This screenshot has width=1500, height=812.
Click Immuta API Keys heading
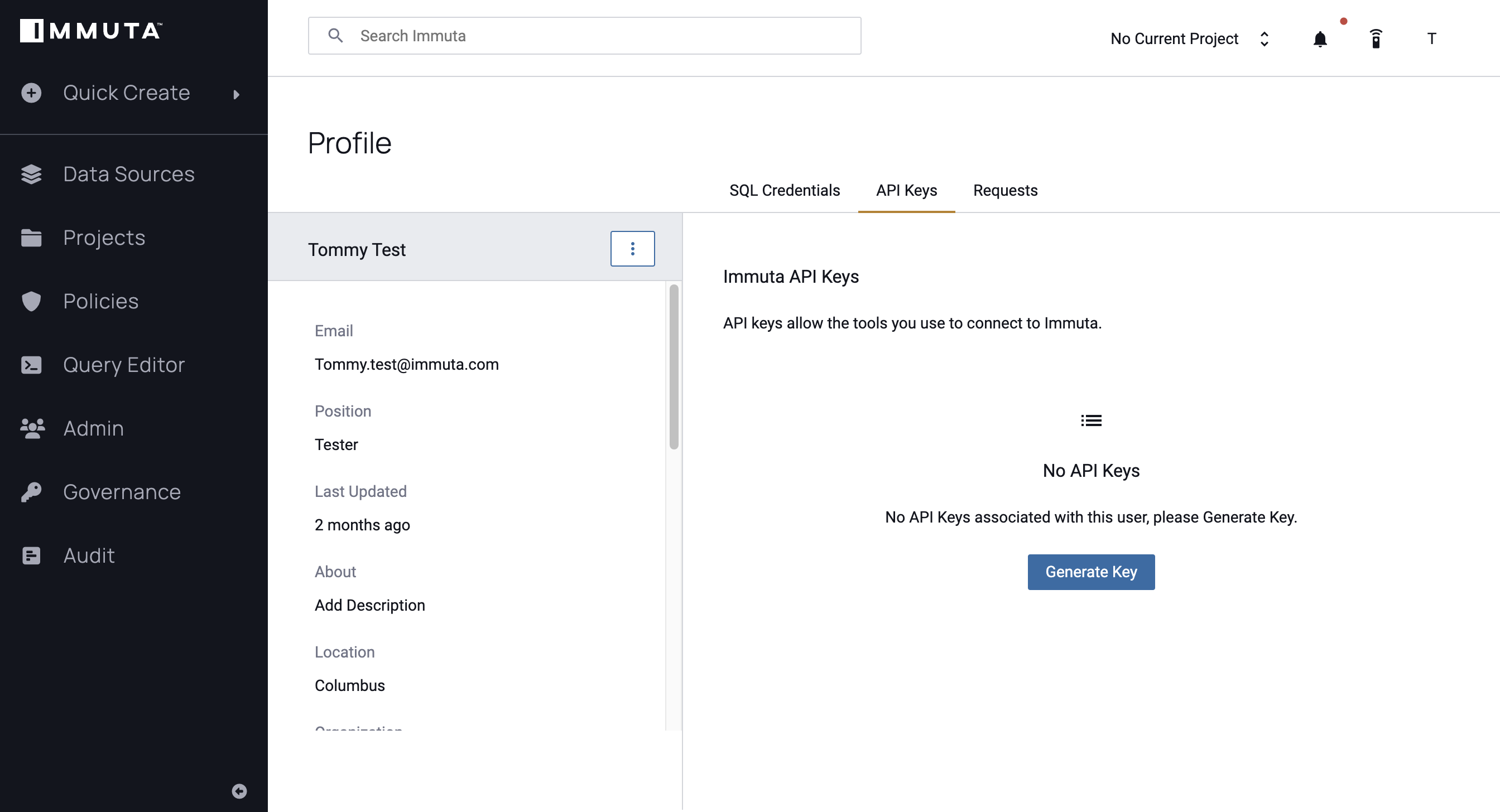click(791, 277)
